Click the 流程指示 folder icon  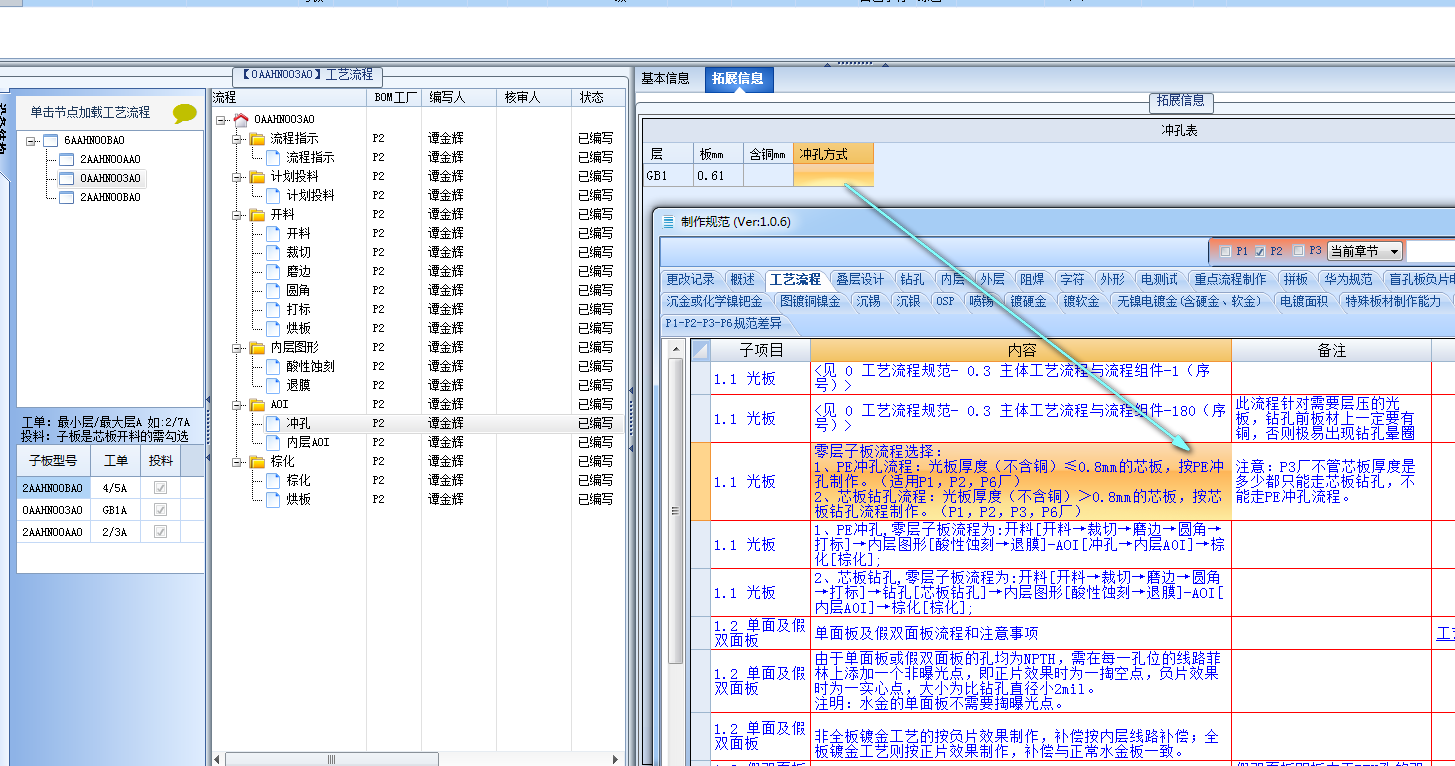[257, 138]
